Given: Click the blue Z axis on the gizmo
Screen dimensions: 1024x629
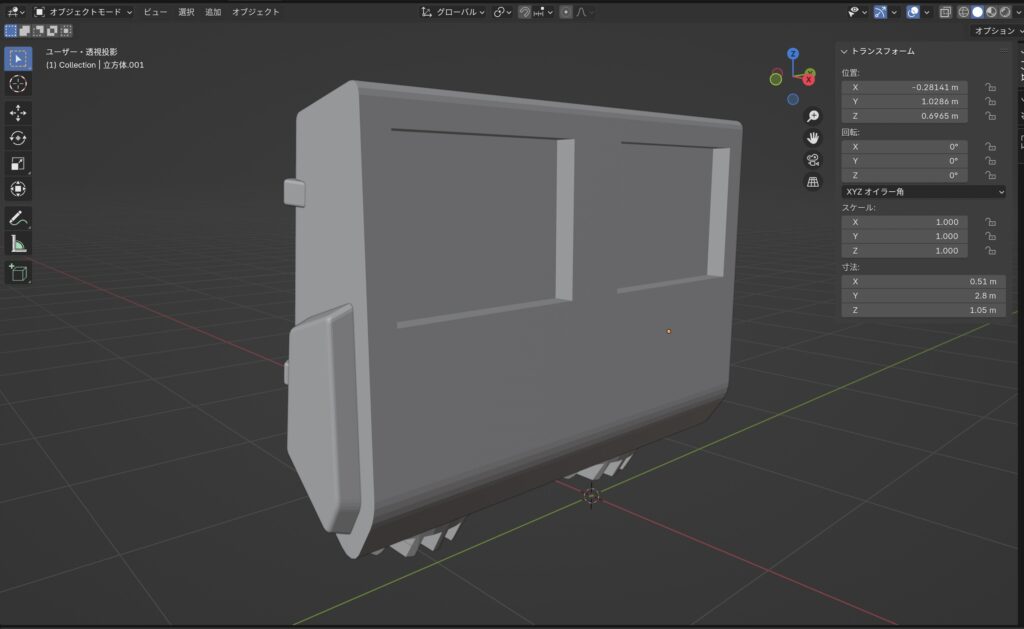Looking at the screenshot, I should [793, 54].
